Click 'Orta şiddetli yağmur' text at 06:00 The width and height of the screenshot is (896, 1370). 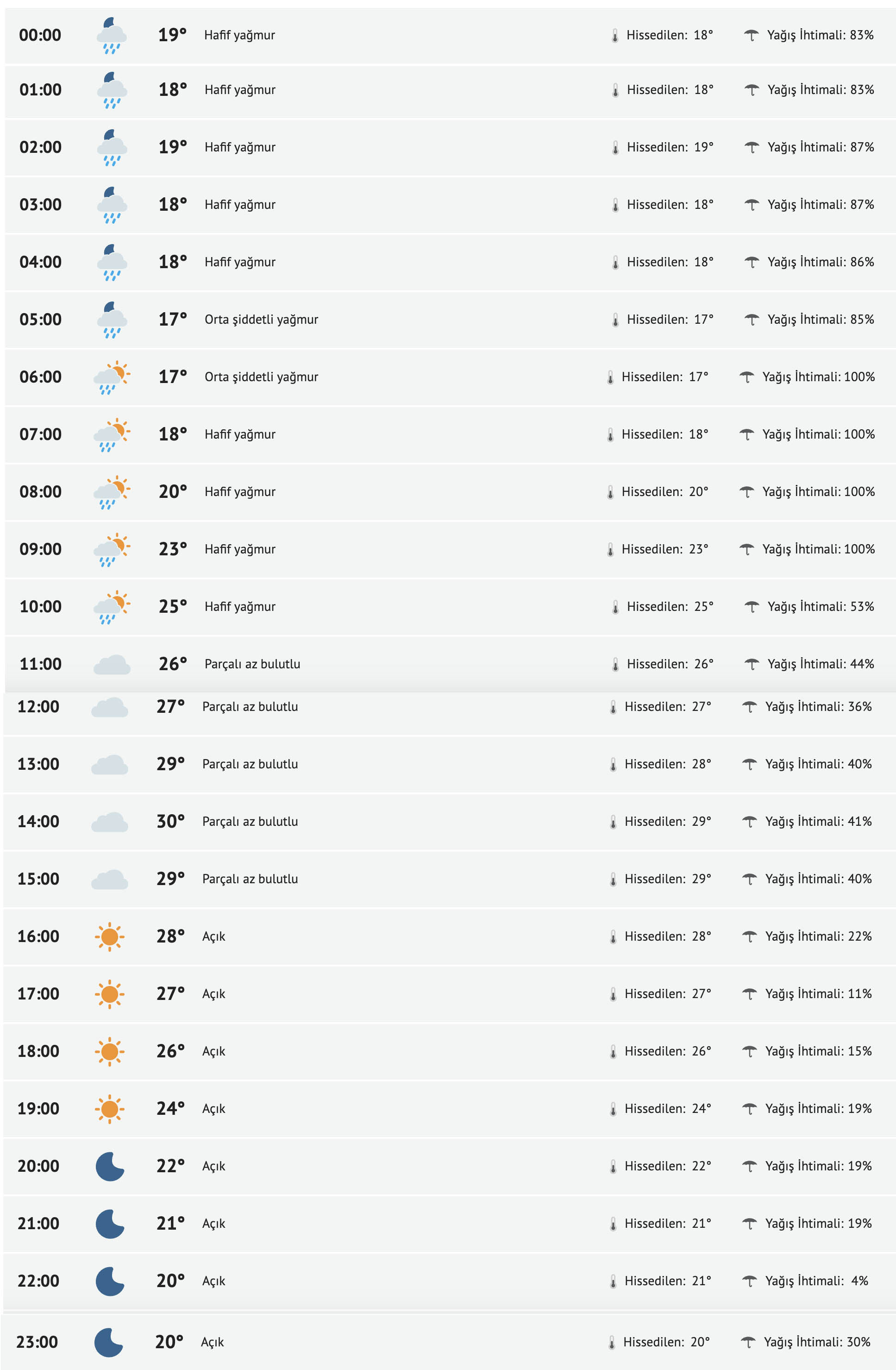(261, 377)
